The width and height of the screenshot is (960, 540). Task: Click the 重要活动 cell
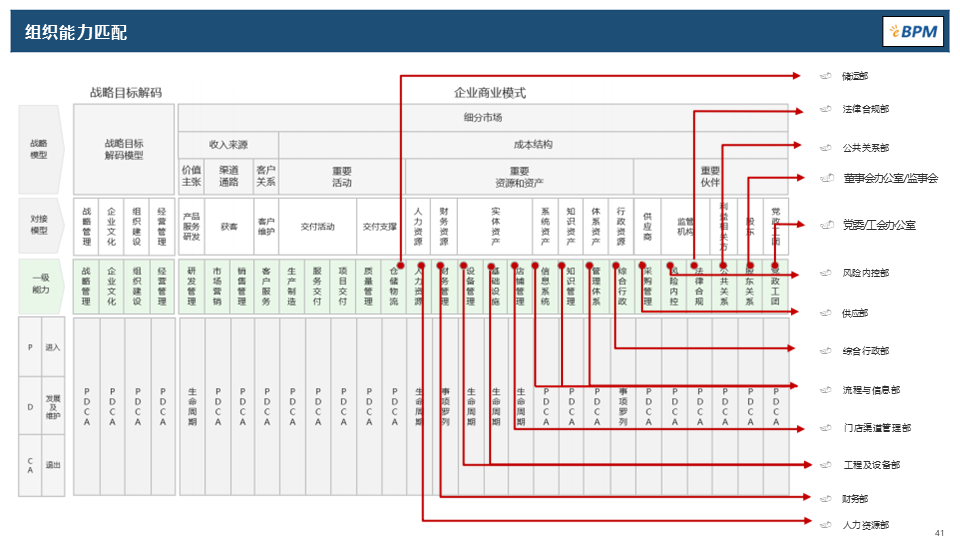[x=342, y=176]
